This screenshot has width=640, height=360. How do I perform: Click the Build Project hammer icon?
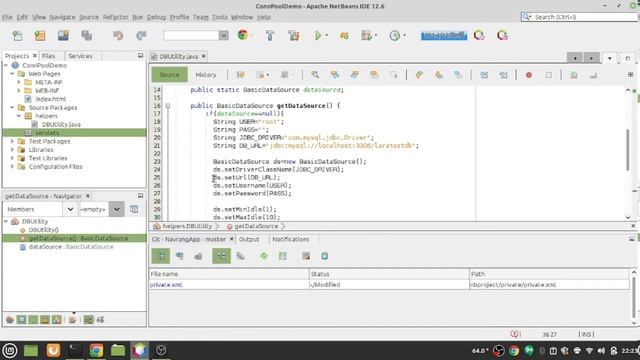(x=270, y=36)
